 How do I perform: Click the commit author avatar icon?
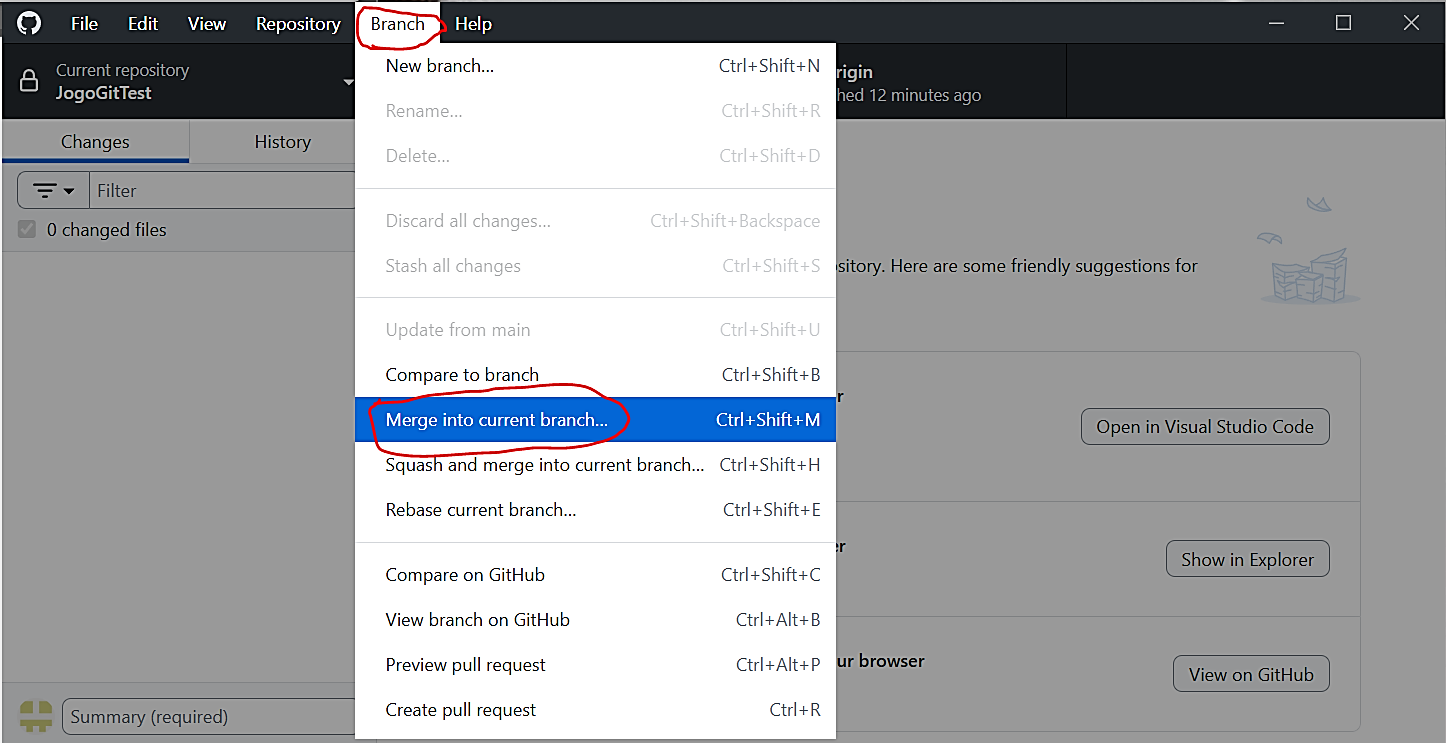click(x=36, y=716)
